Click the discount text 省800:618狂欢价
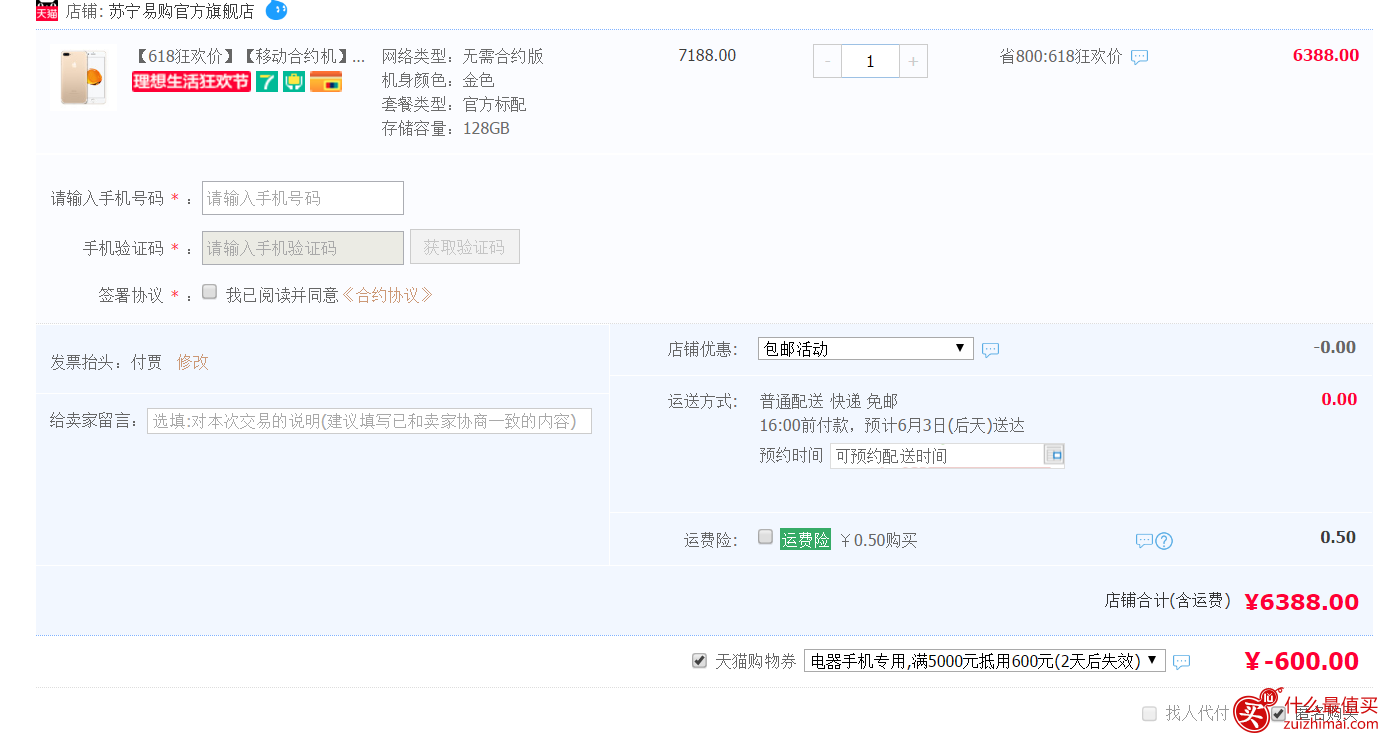The width and height of the screenshot is (1387, 738). click(1061, 57)
